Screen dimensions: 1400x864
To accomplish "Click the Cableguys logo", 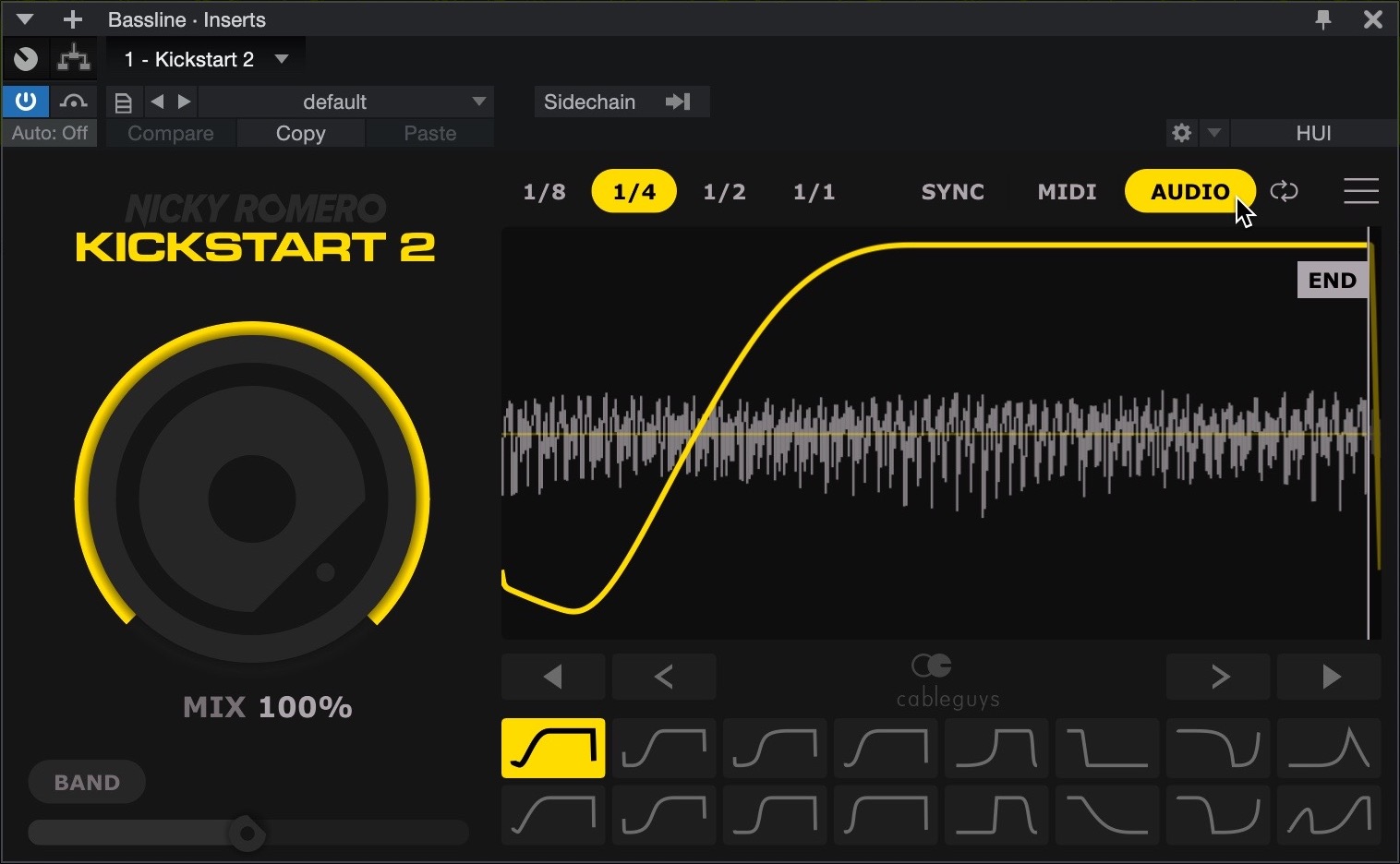I will 947,681.
